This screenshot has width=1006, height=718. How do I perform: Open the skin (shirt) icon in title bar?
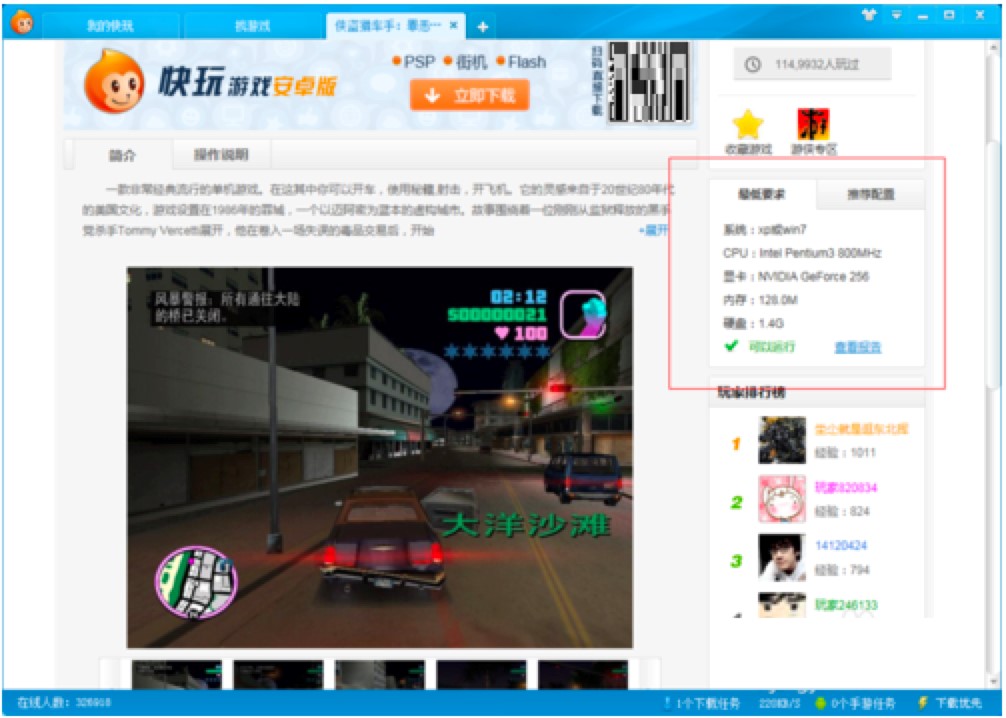point(869,15)
